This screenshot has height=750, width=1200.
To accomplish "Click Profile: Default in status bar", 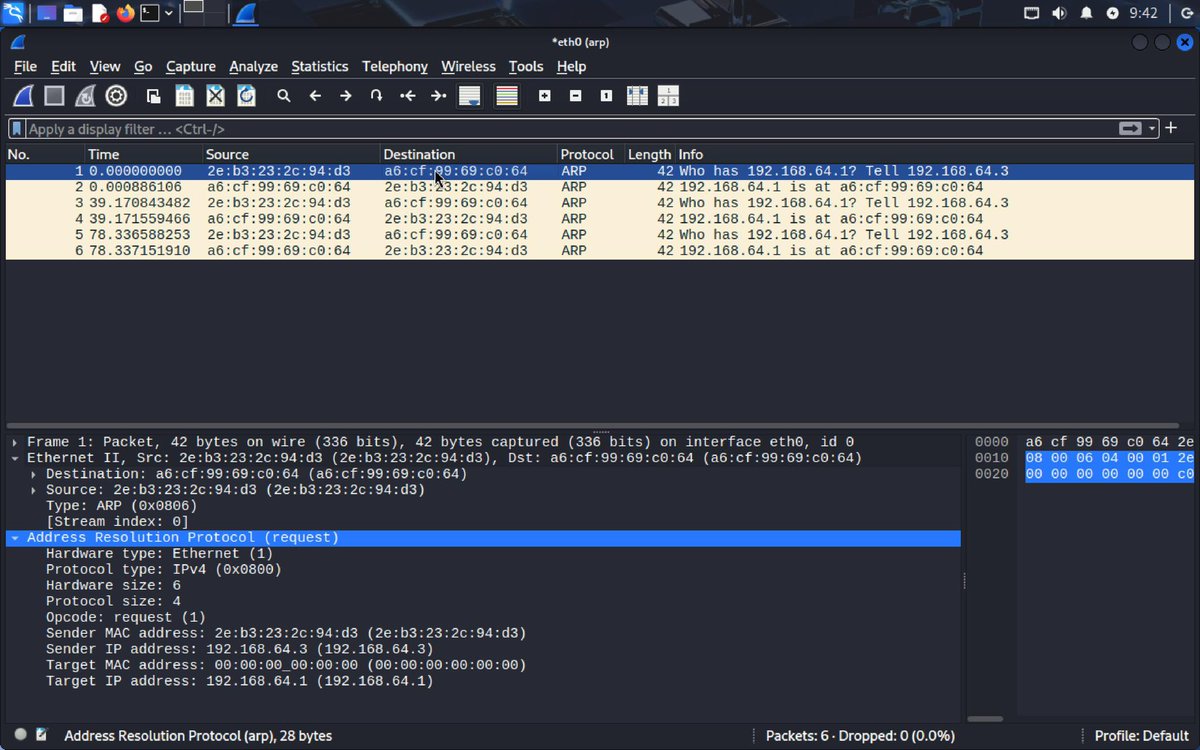I will 1141,735.
